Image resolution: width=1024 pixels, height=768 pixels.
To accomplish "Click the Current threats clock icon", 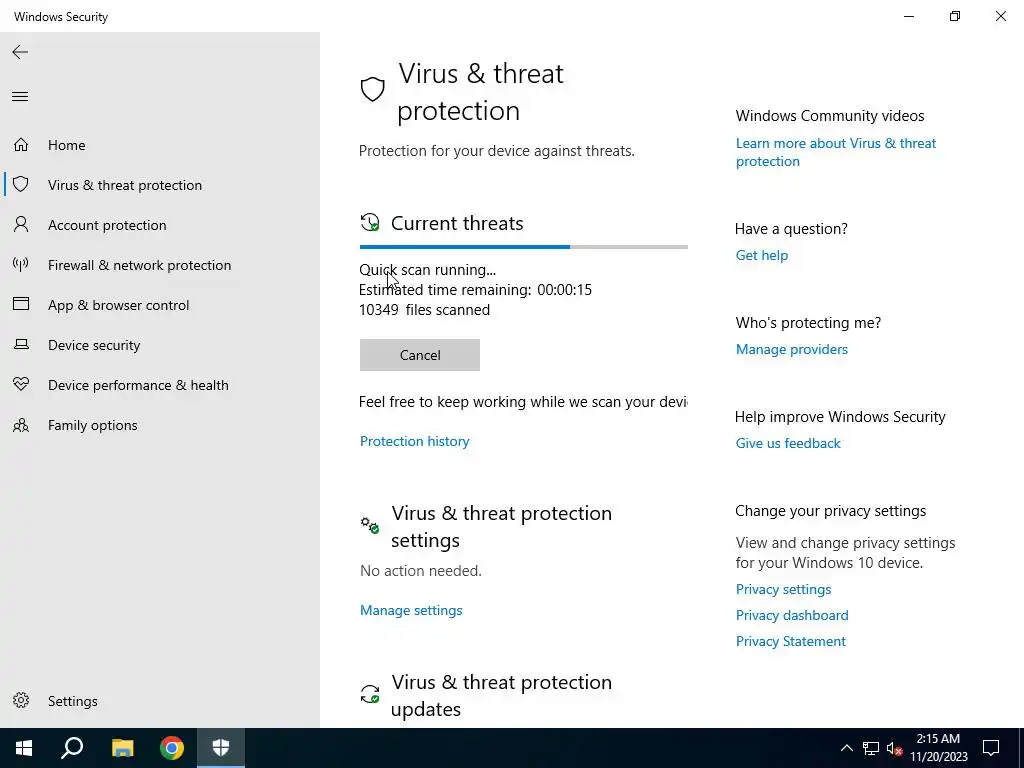I will click(370, 223).
